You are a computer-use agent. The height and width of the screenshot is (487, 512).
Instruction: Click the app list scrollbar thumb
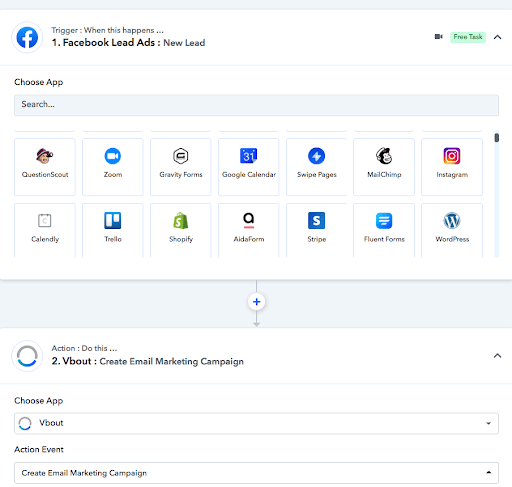(x=497, y=138)
